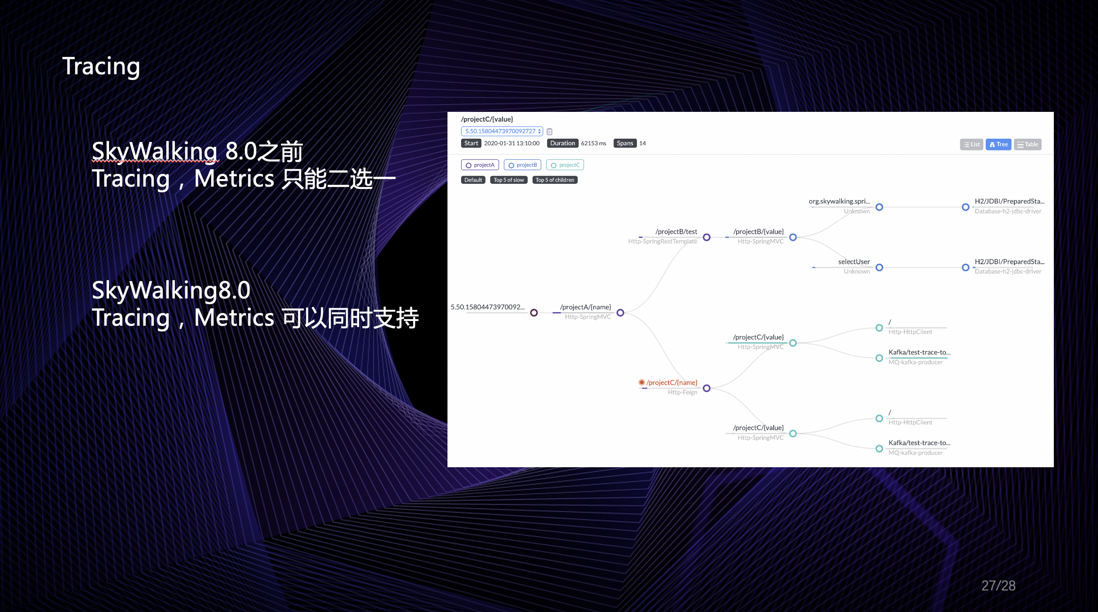Click the Duration label tag

(x=562, y=144)
